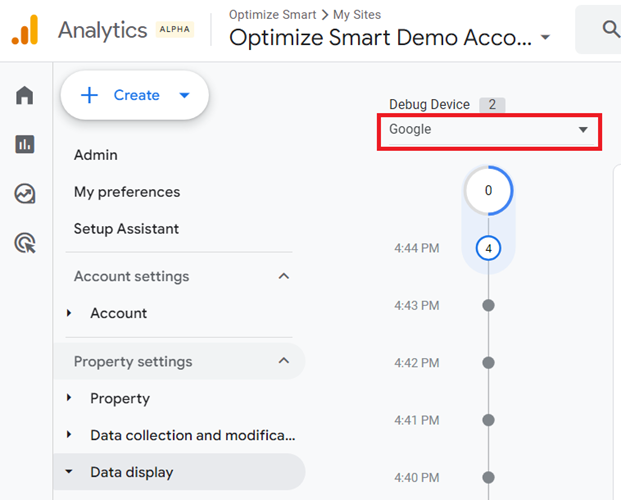Click the search magnifier icon
This screenshot has height=500, width=621.
pos(610,29)
